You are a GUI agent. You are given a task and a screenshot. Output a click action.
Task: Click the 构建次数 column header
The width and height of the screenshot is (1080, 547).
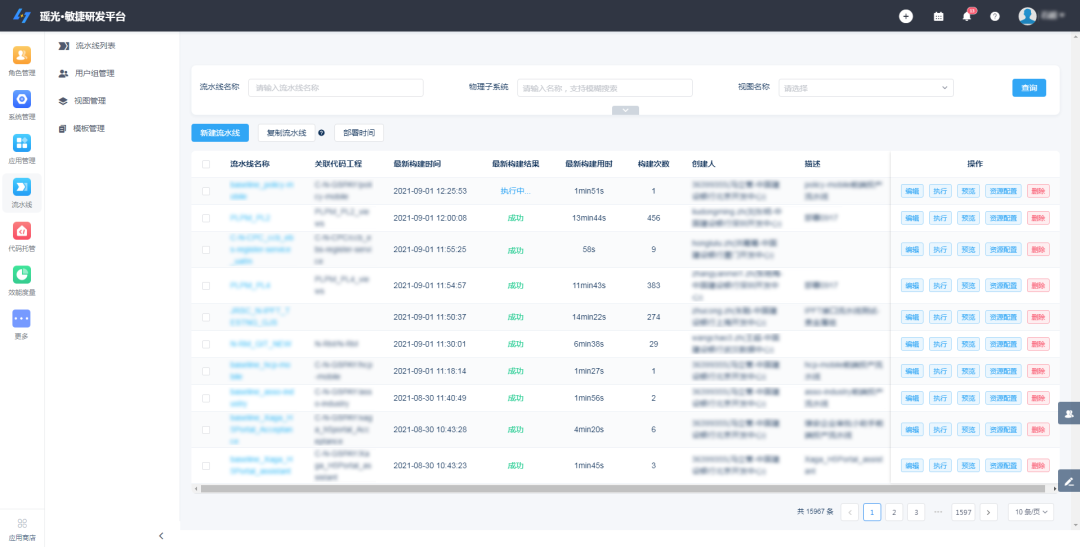pos(654,164)
